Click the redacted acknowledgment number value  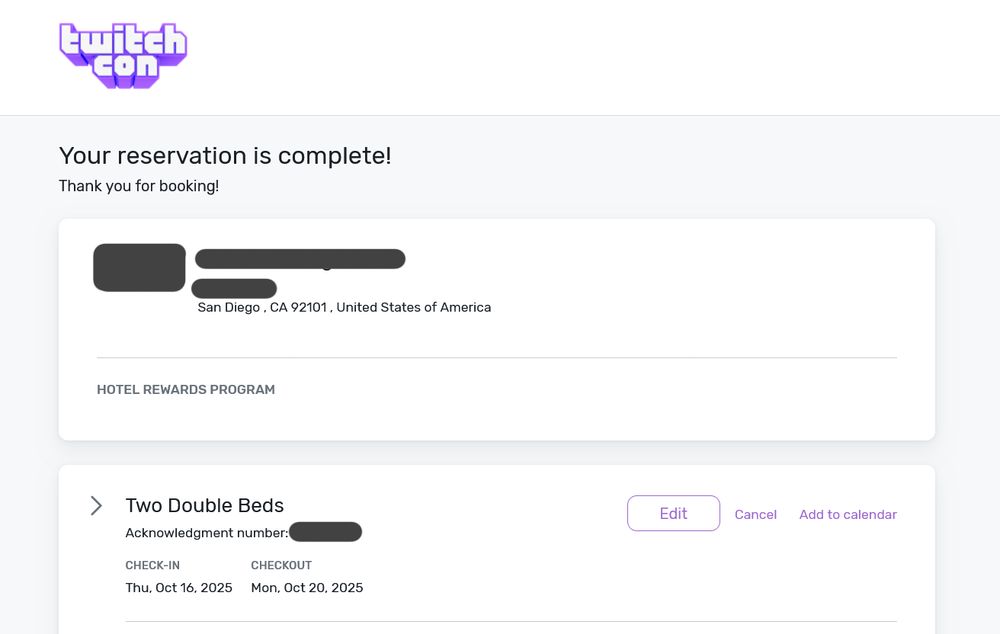(325, 532)
